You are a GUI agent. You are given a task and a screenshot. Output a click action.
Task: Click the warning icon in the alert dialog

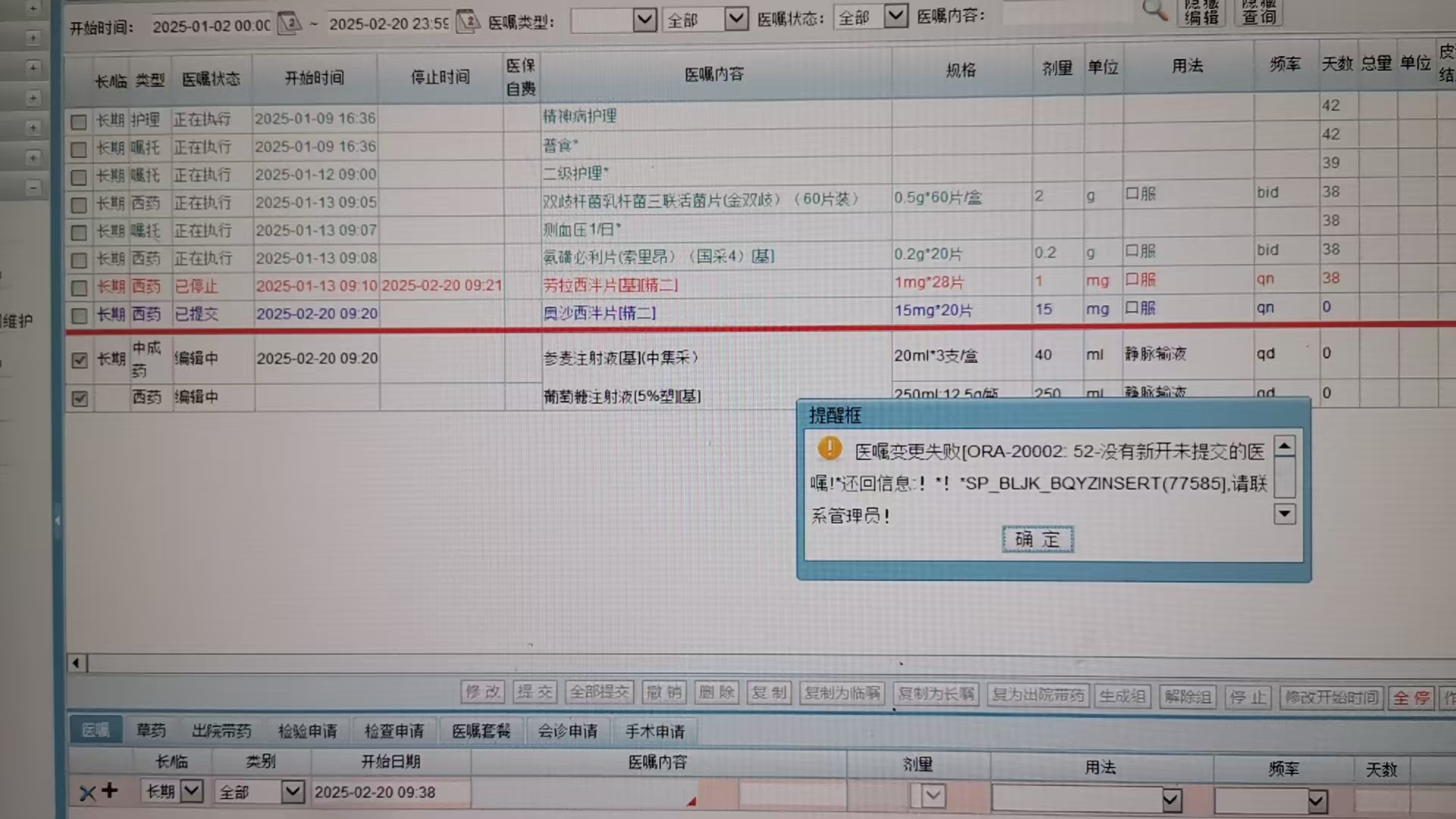click(830, 448)
